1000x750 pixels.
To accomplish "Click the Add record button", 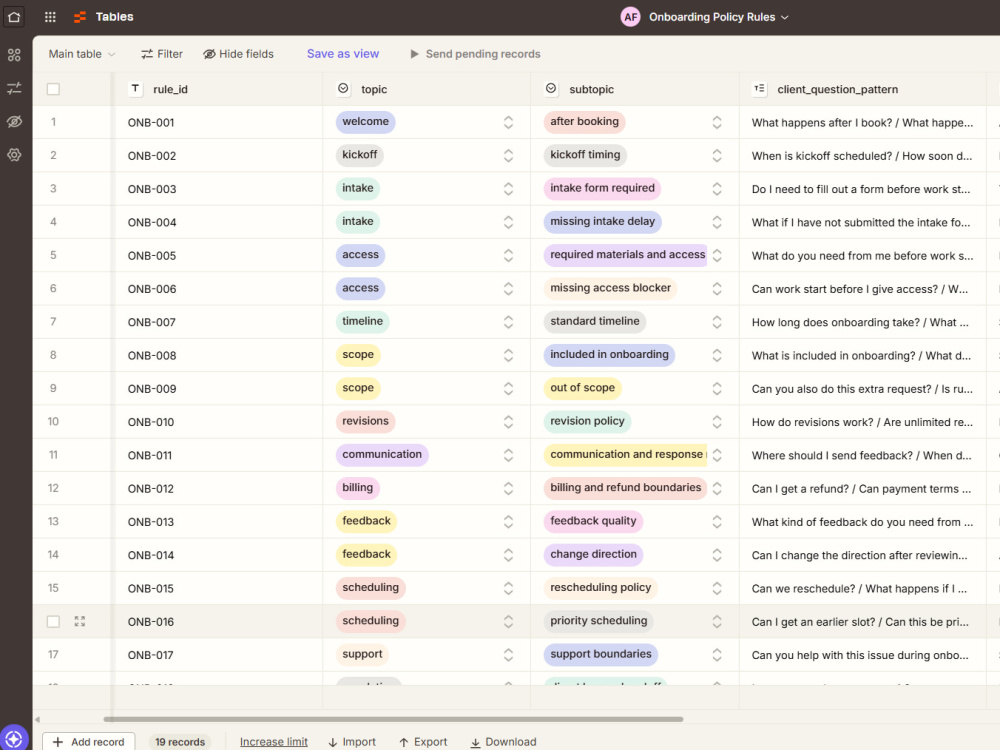I will 89,742.
